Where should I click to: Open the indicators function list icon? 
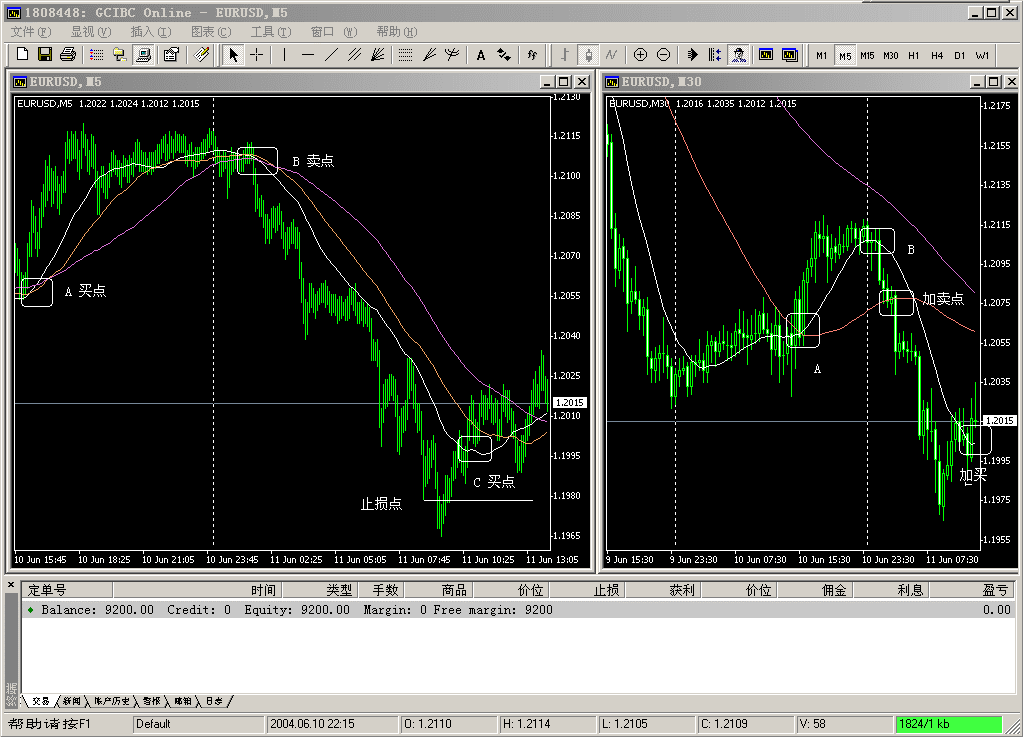pos(532,55)
